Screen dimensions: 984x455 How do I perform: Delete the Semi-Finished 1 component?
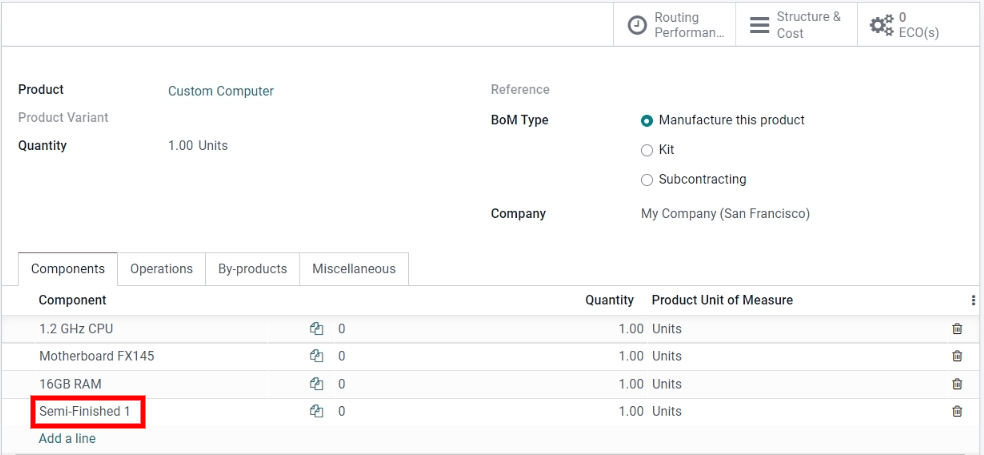click(957, 411)
